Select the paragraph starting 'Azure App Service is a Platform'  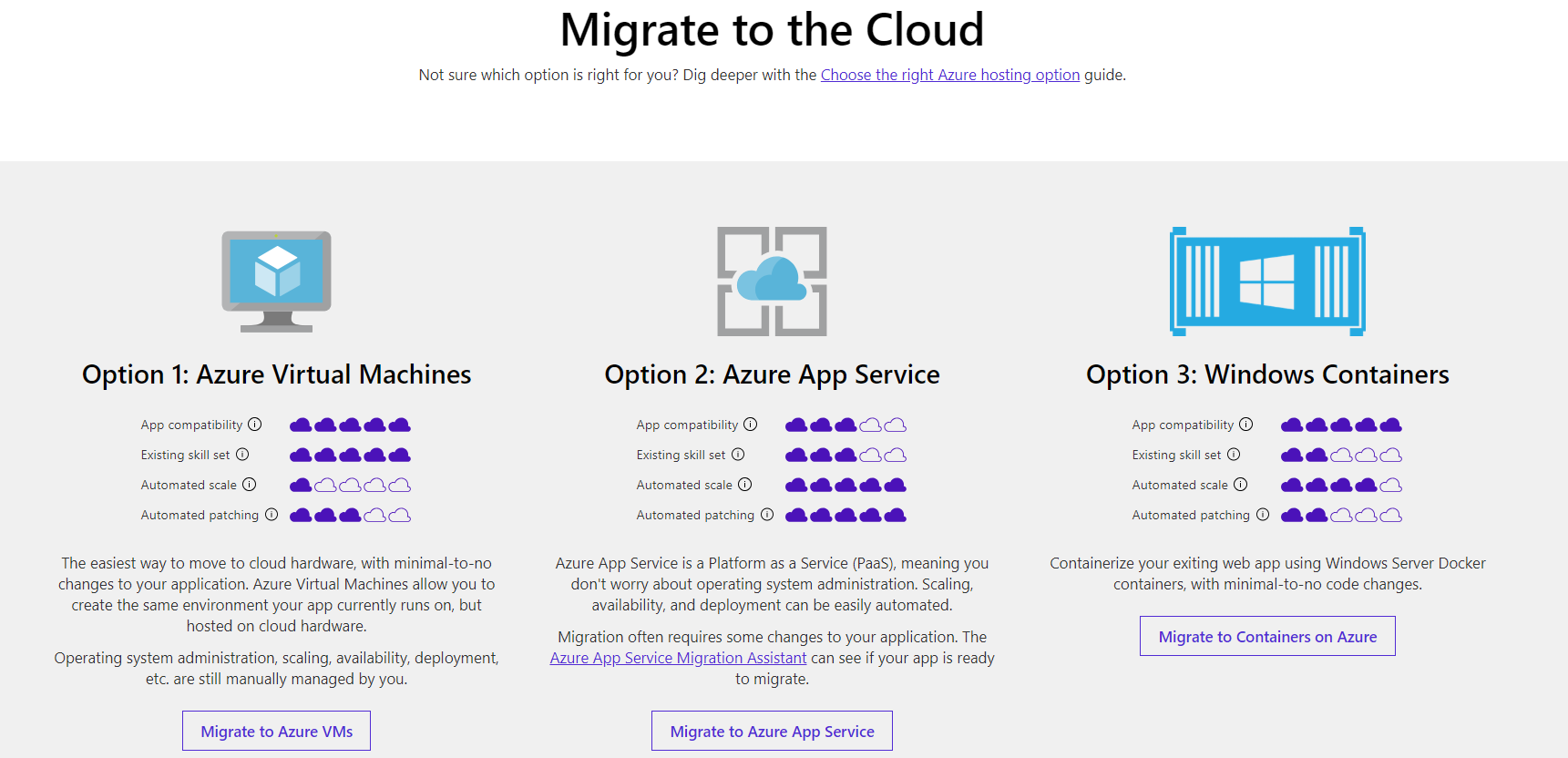coord(772,584)
